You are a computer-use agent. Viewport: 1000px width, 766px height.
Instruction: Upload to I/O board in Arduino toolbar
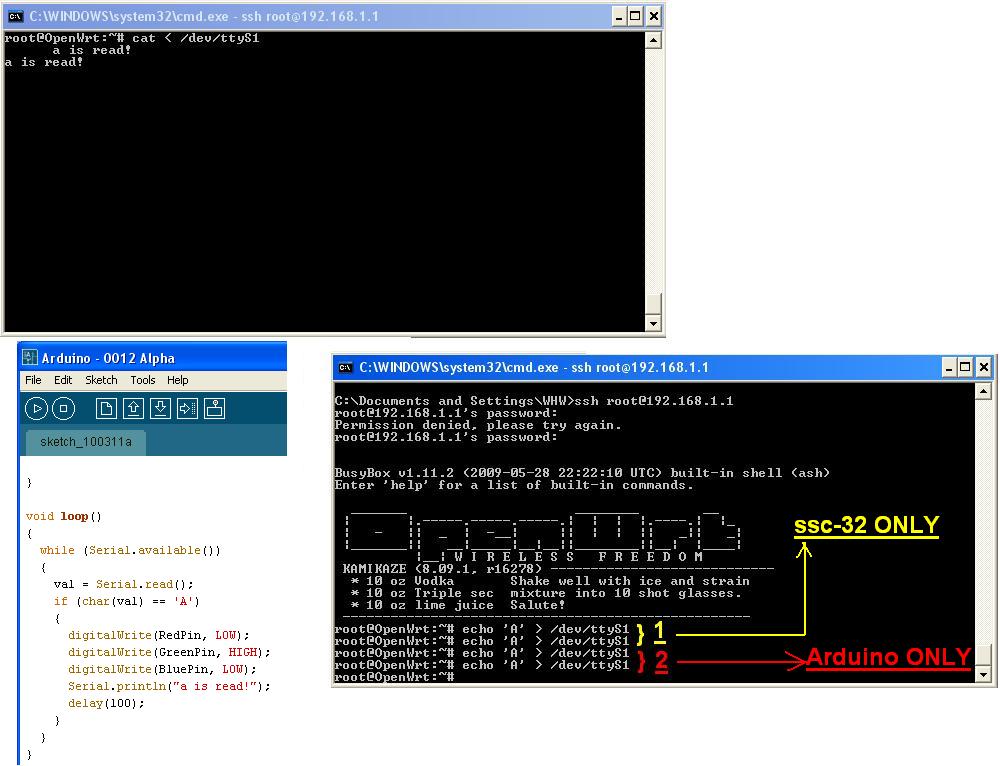coord(188,409)
